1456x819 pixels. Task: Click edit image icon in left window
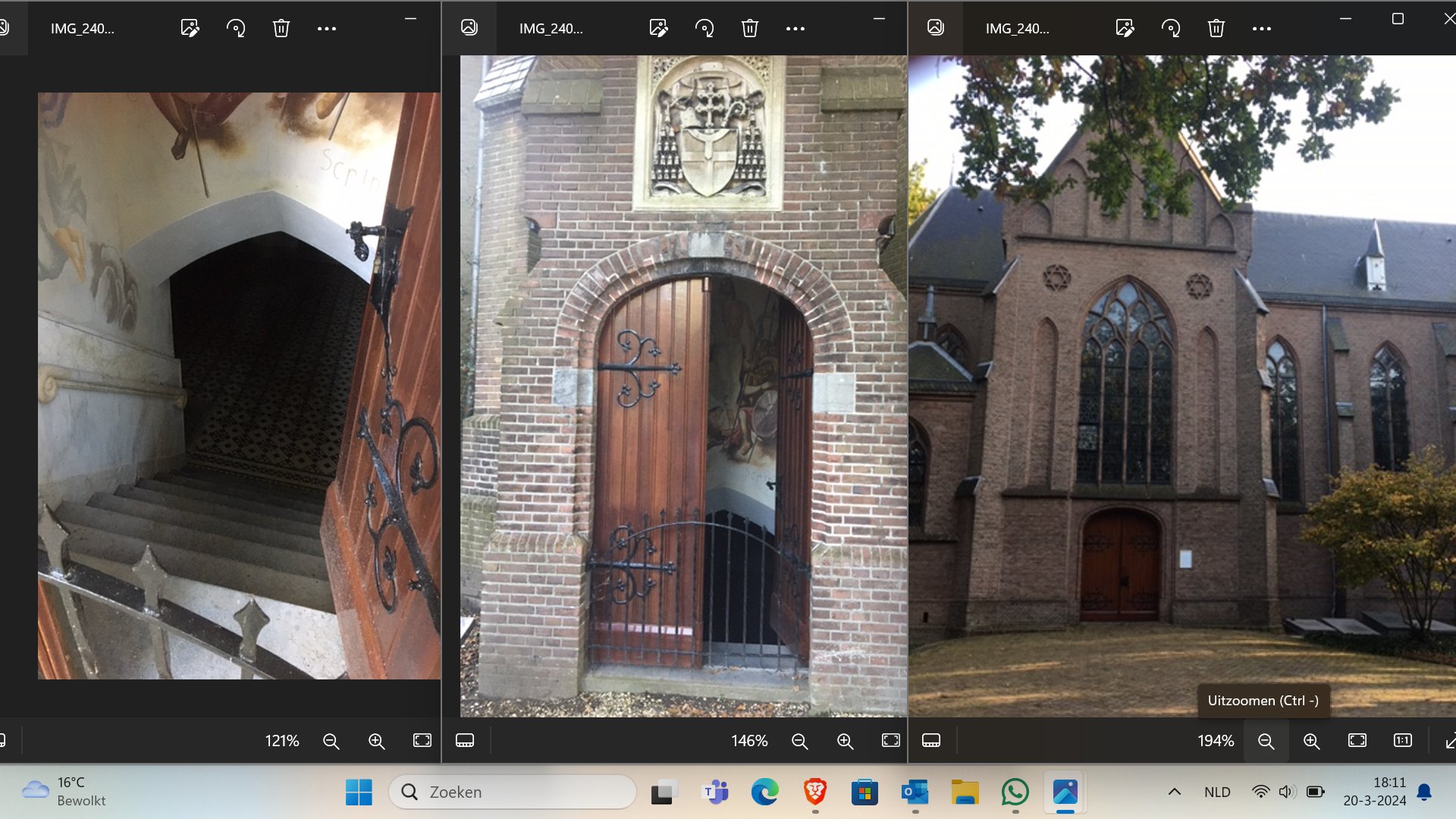pyautogui.click(x=190, y=29)
